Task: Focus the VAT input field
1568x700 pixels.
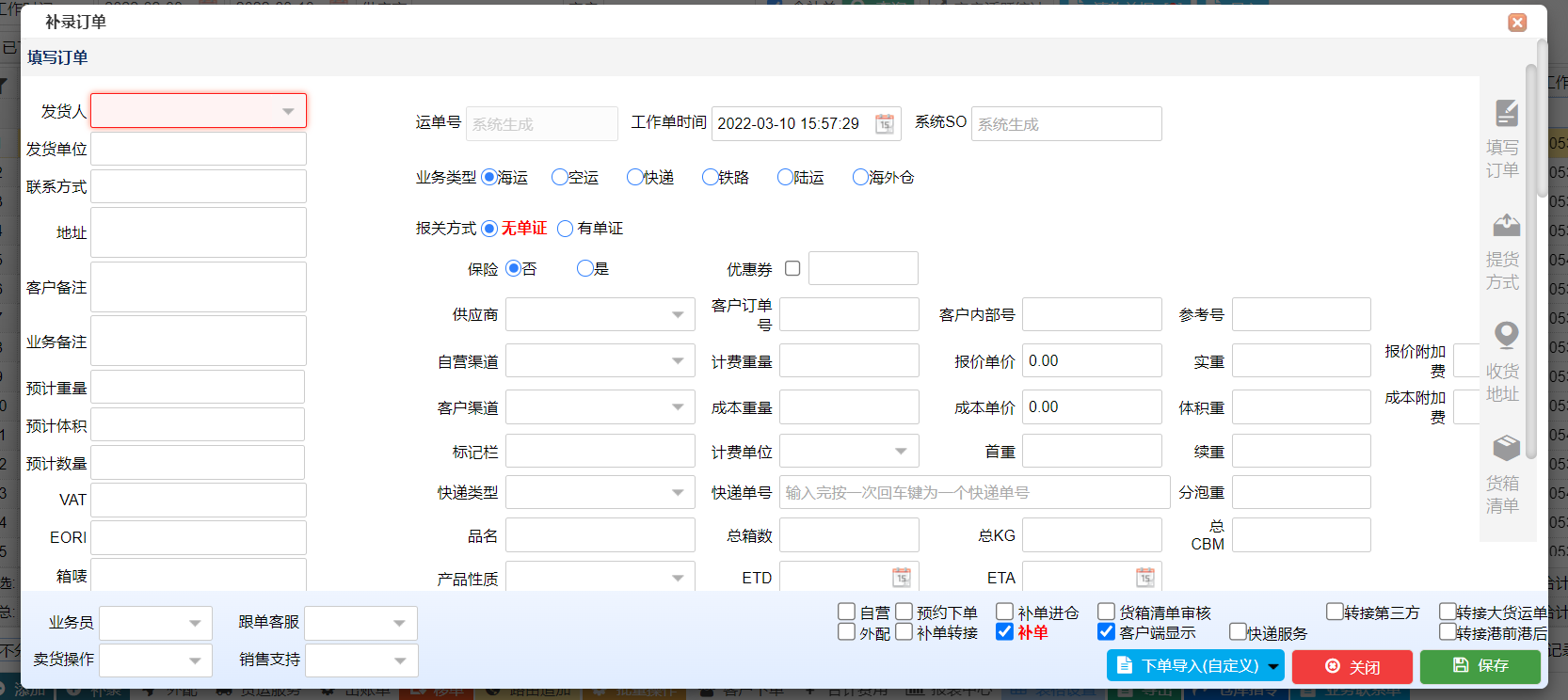Action: (x=199, y=500)
